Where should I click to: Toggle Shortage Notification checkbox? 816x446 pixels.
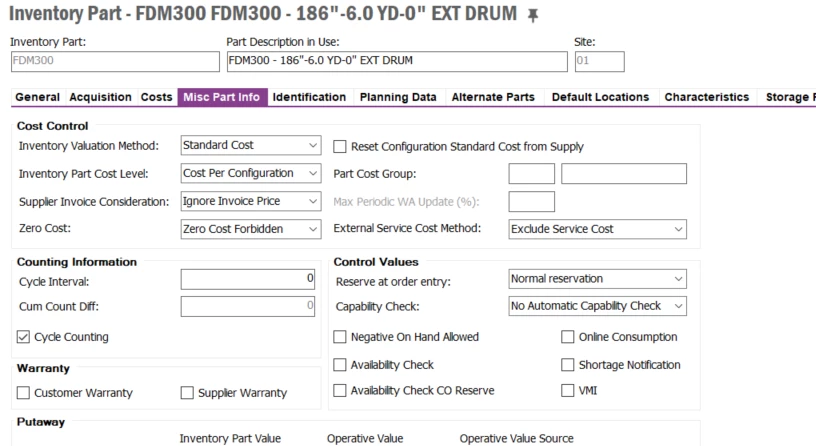568,365
